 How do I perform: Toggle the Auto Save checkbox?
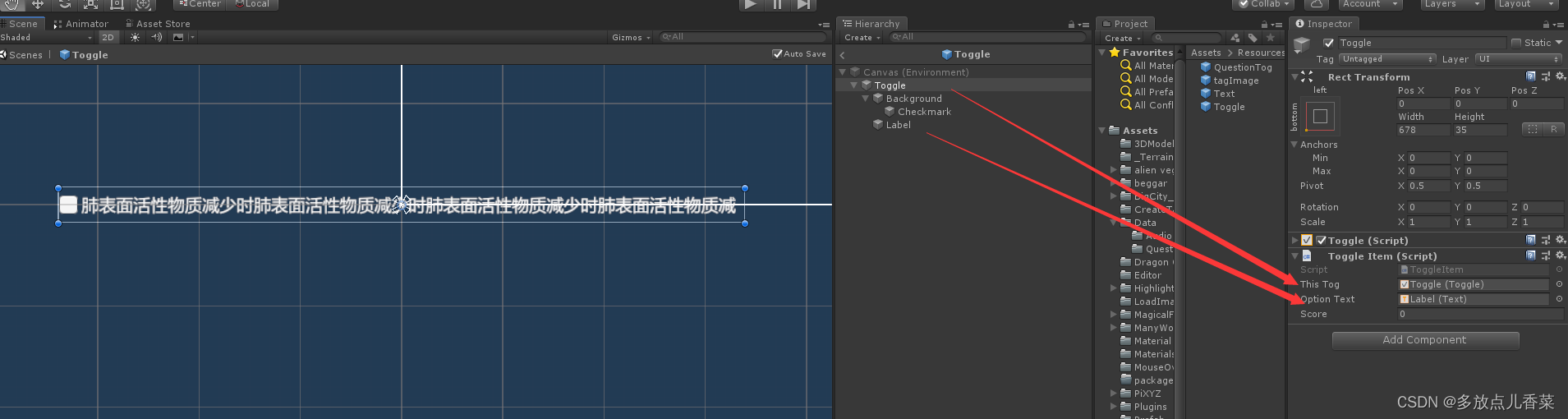coord(777,53)
